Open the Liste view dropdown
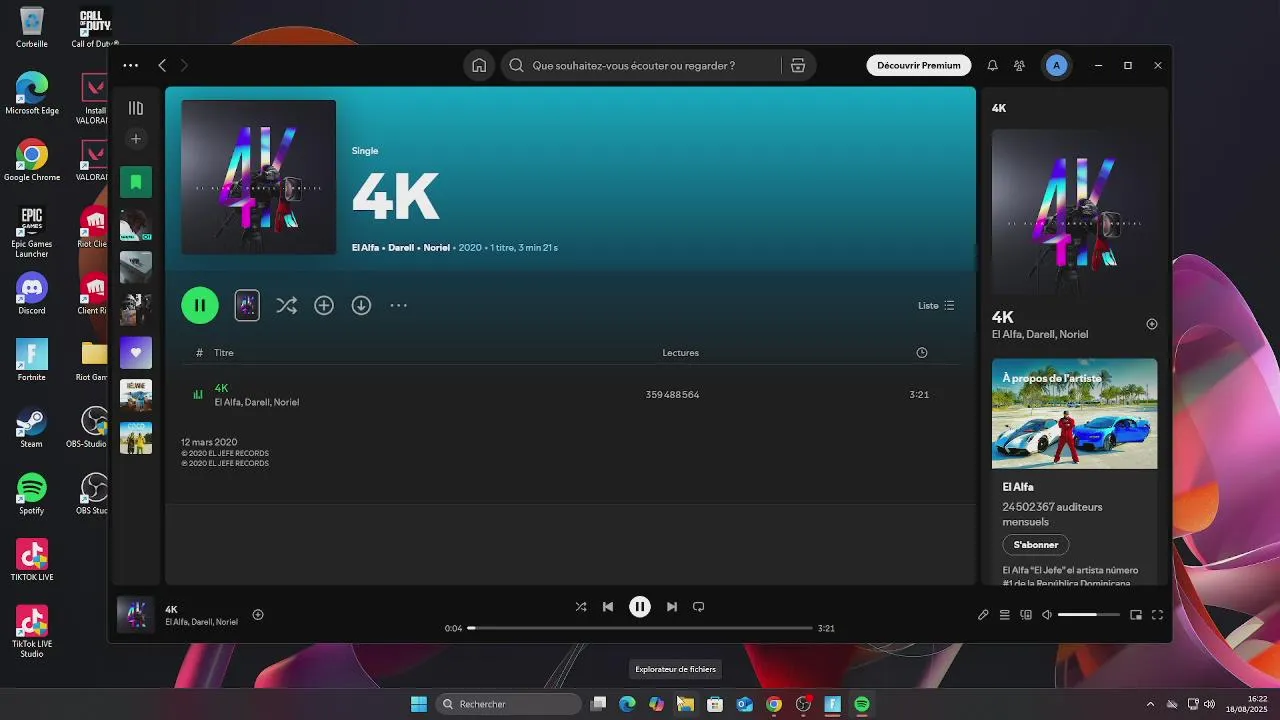The width and height of the screenshot is (1280, 720). (x=936, y=305)
